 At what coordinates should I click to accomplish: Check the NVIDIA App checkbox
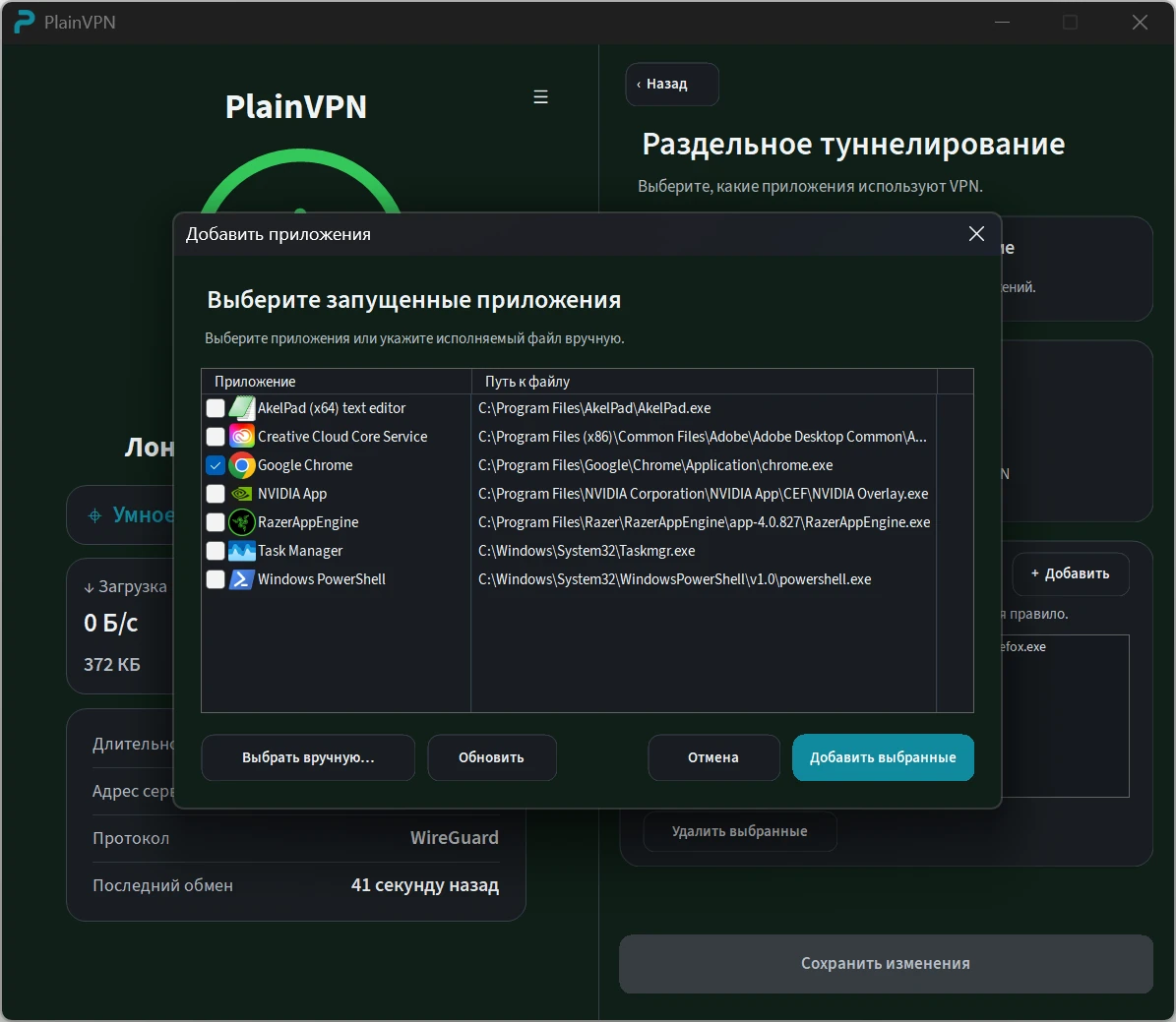216,494
